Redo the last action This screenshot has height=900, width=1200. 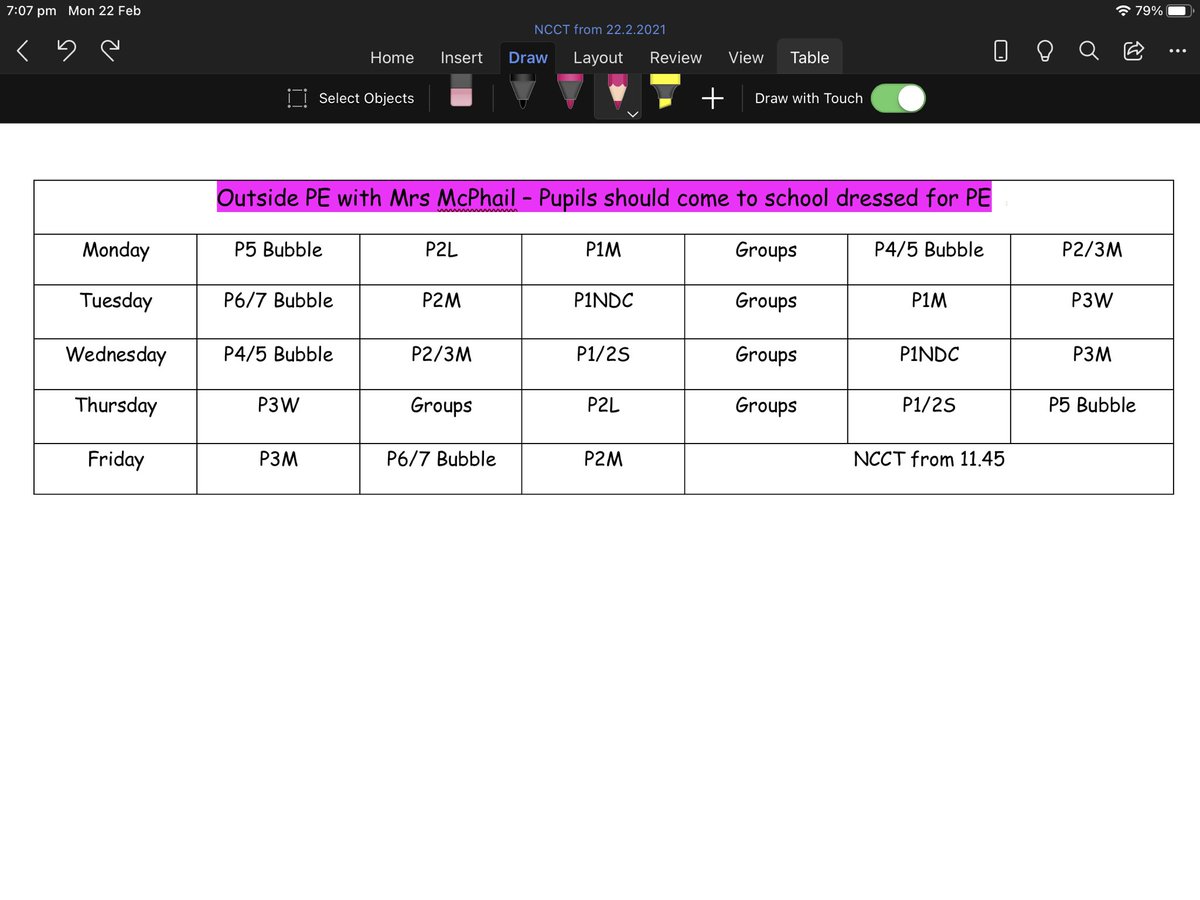click(x=110, y=52)
